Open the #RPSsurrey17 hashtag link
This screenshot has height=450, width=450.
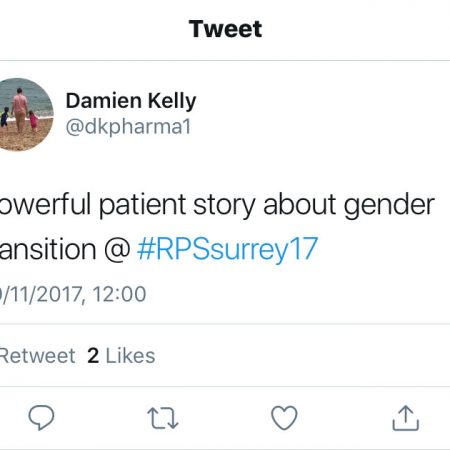227,249
